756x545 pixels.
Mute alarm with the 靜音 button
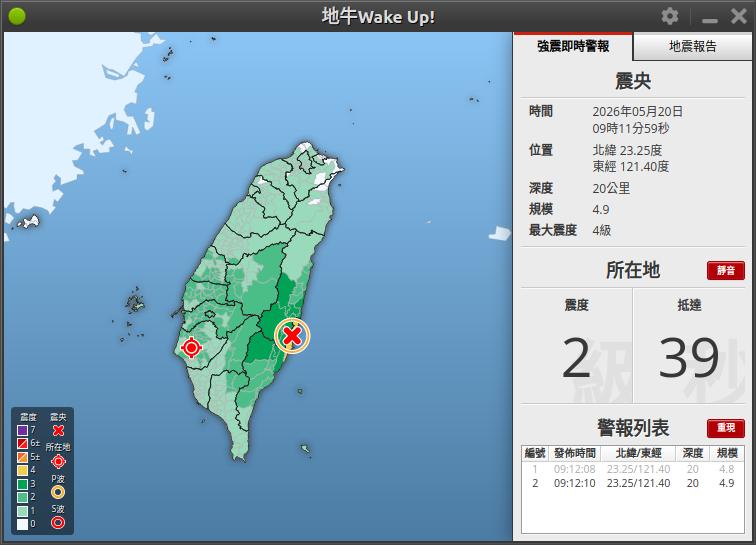tap(726, 271)
